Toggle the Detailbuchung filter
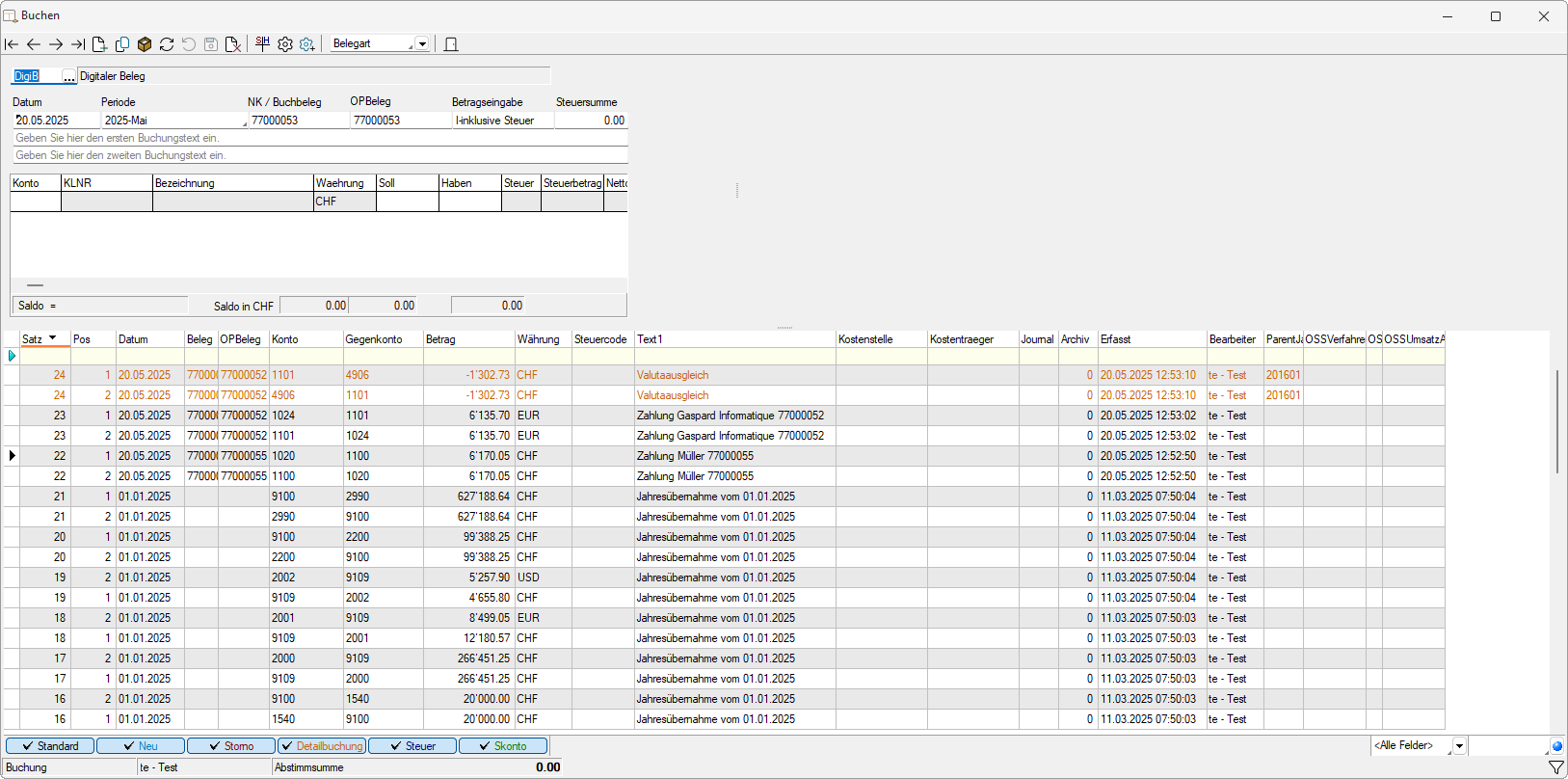The width and height of the screenshot is (1568, 779). point(322,746)
